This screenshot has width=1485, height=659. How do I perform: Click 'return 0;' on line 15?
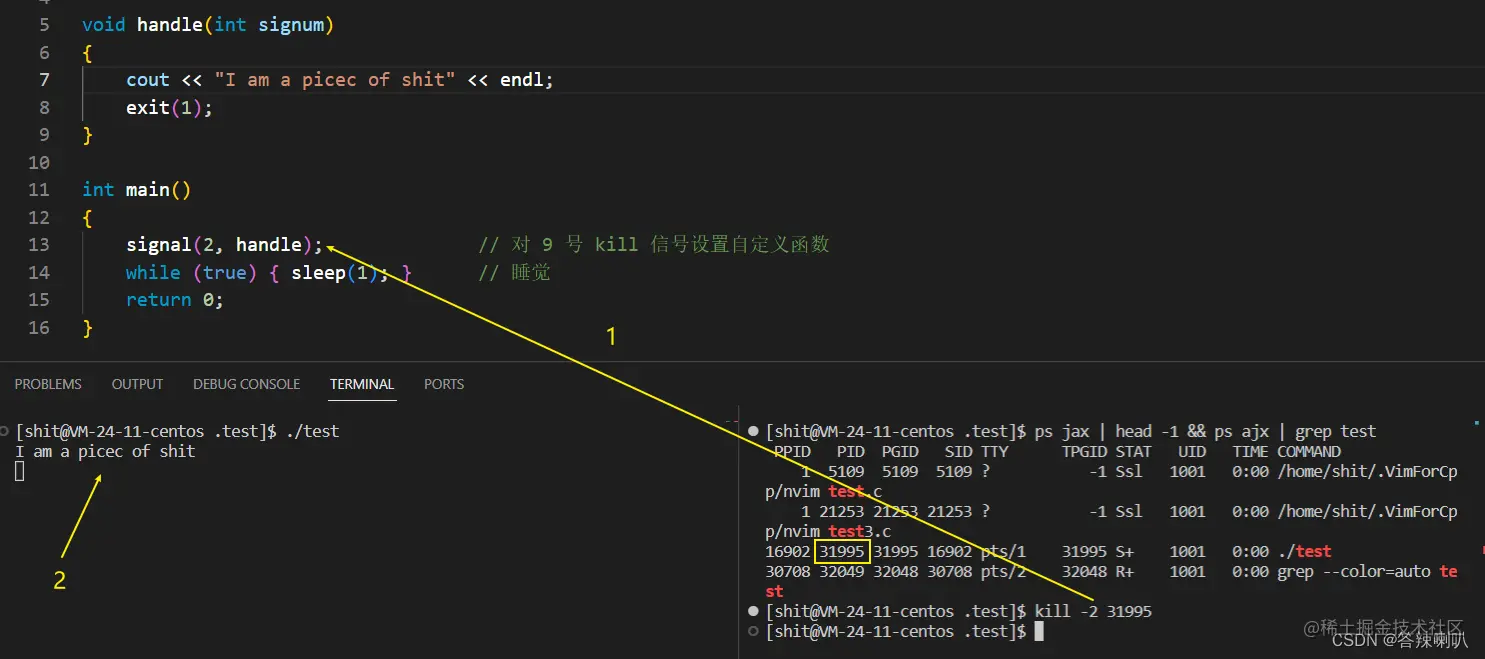[x=175, y=300]
